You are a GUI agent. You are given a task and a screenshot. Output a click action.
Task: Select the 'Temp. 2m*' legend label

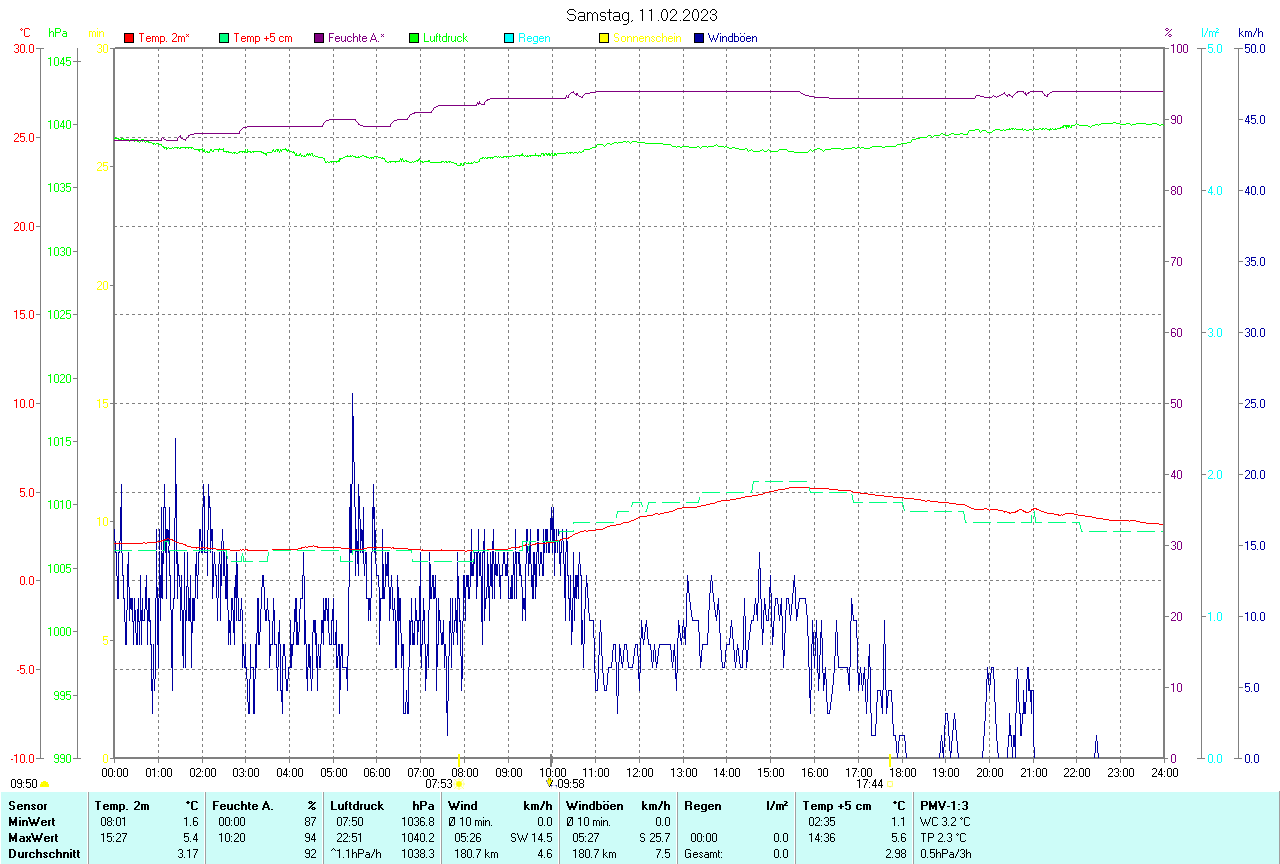tap(164, 38)
